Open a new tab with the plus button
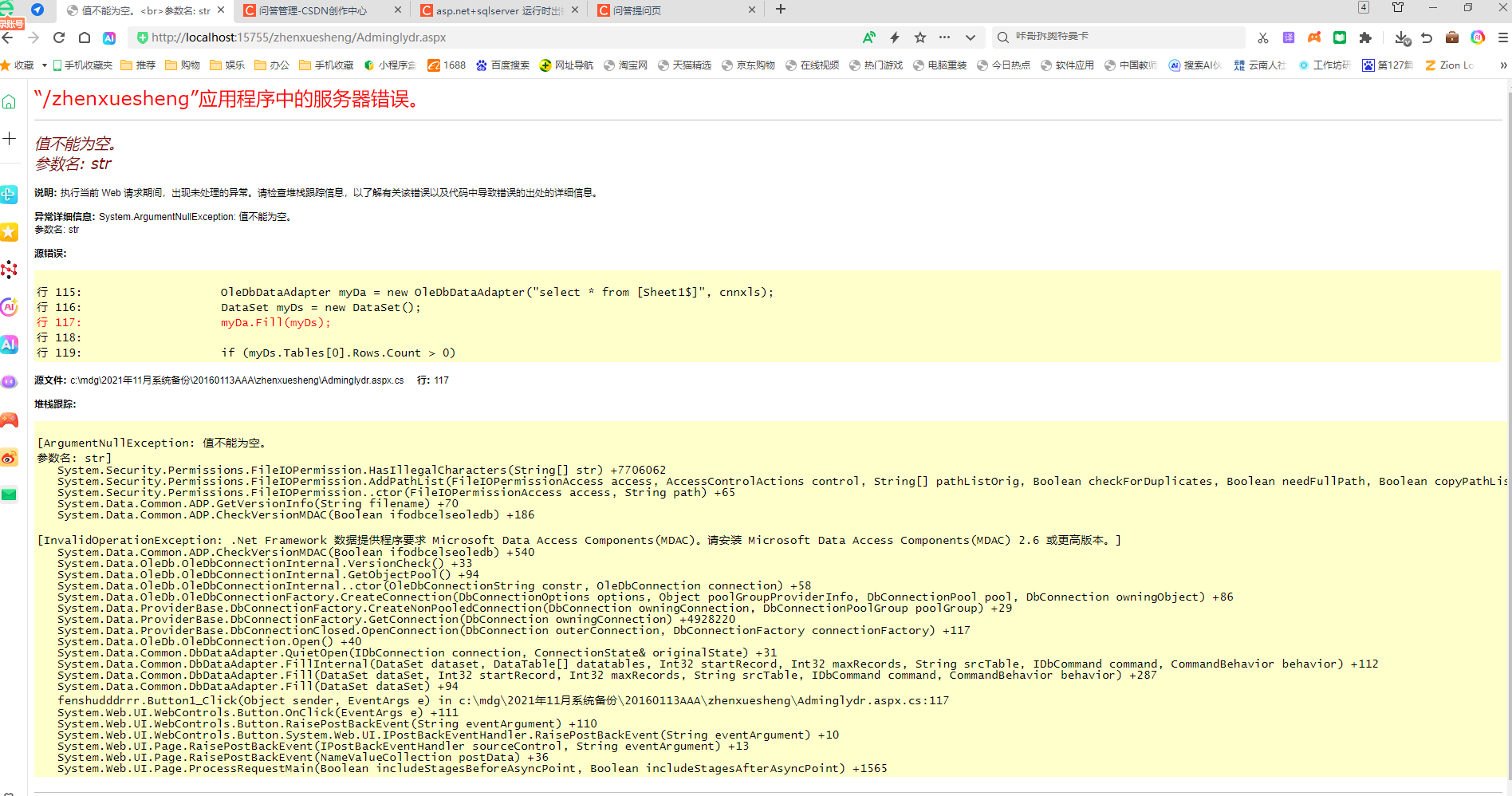 point(781,10)
